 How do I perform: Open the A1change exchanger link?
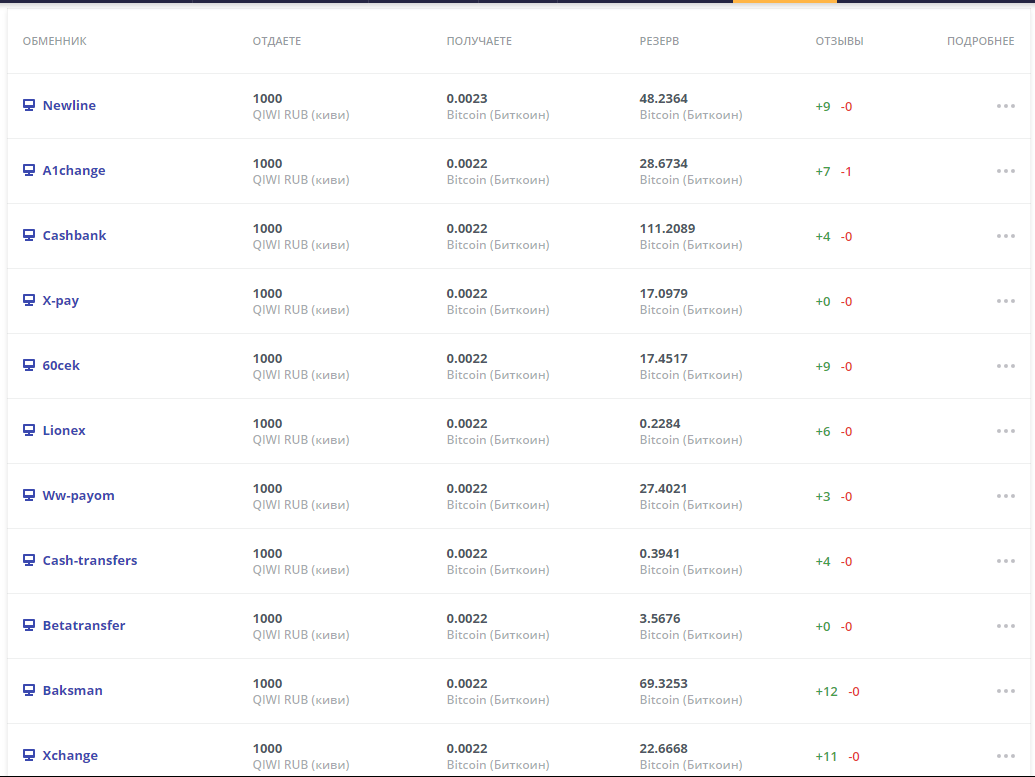tap(74, 170)
